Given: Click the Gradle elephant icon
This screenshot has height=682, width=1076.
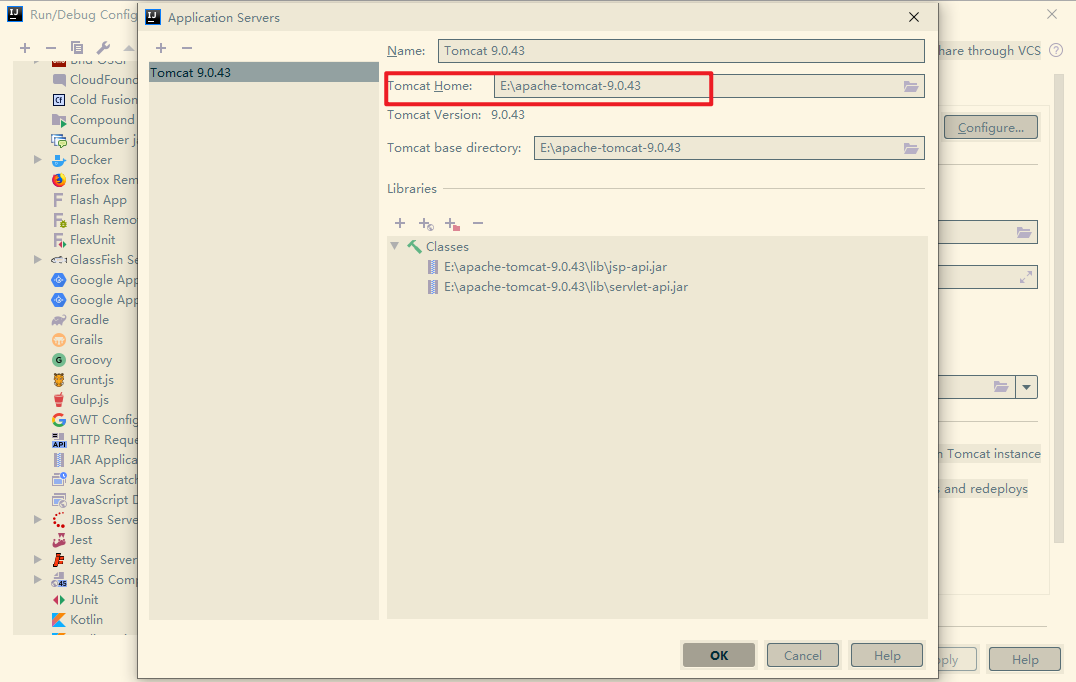Looking at the screenshot, I should pyautogui.click(x=59, y=320).
